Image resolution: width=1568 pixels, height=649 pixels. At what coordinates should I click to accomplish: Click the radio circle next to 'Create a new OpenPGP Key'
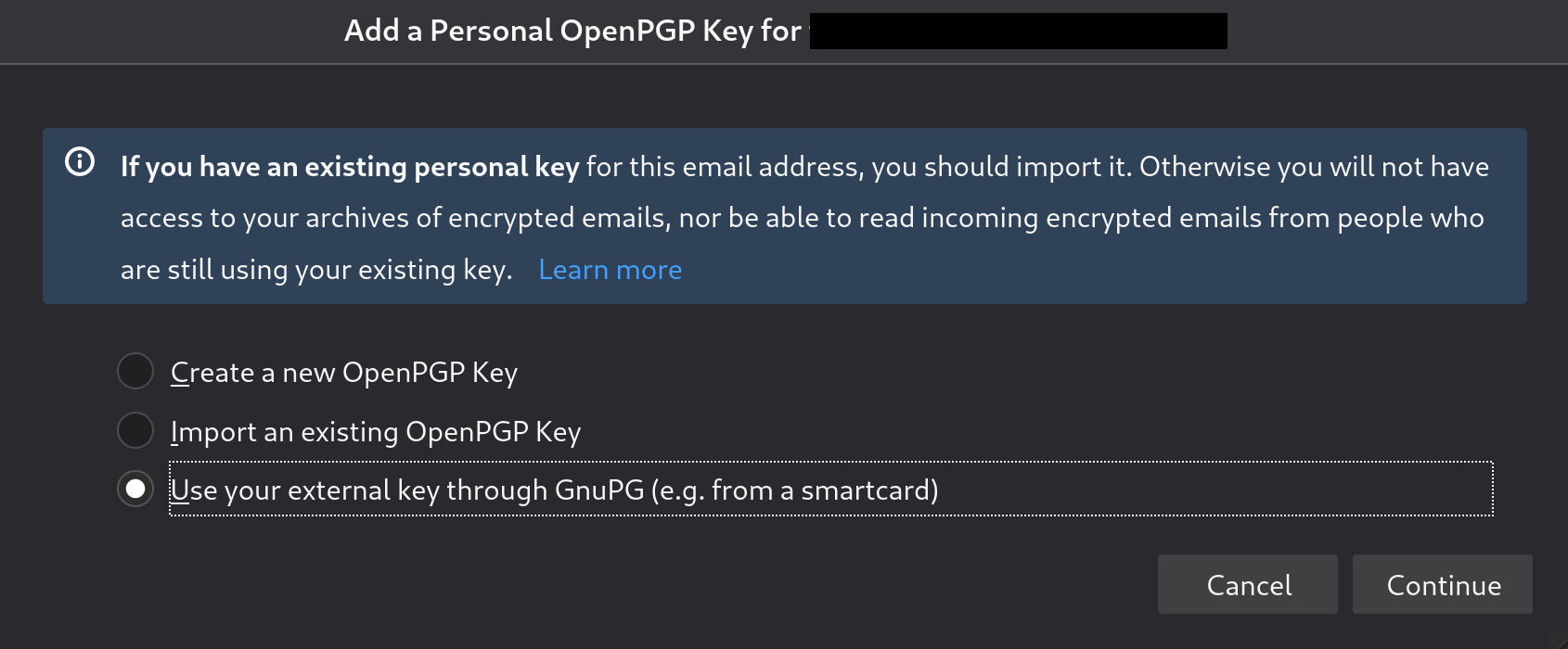point(135,371)
